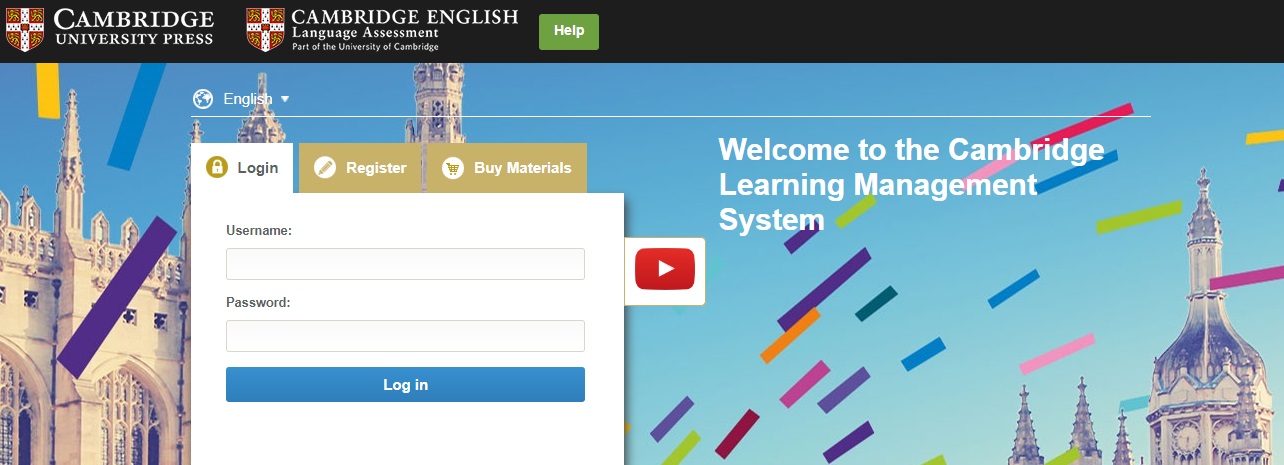Click the padlock icon on Login tab
1284x465 pixels.
(217, 168)
